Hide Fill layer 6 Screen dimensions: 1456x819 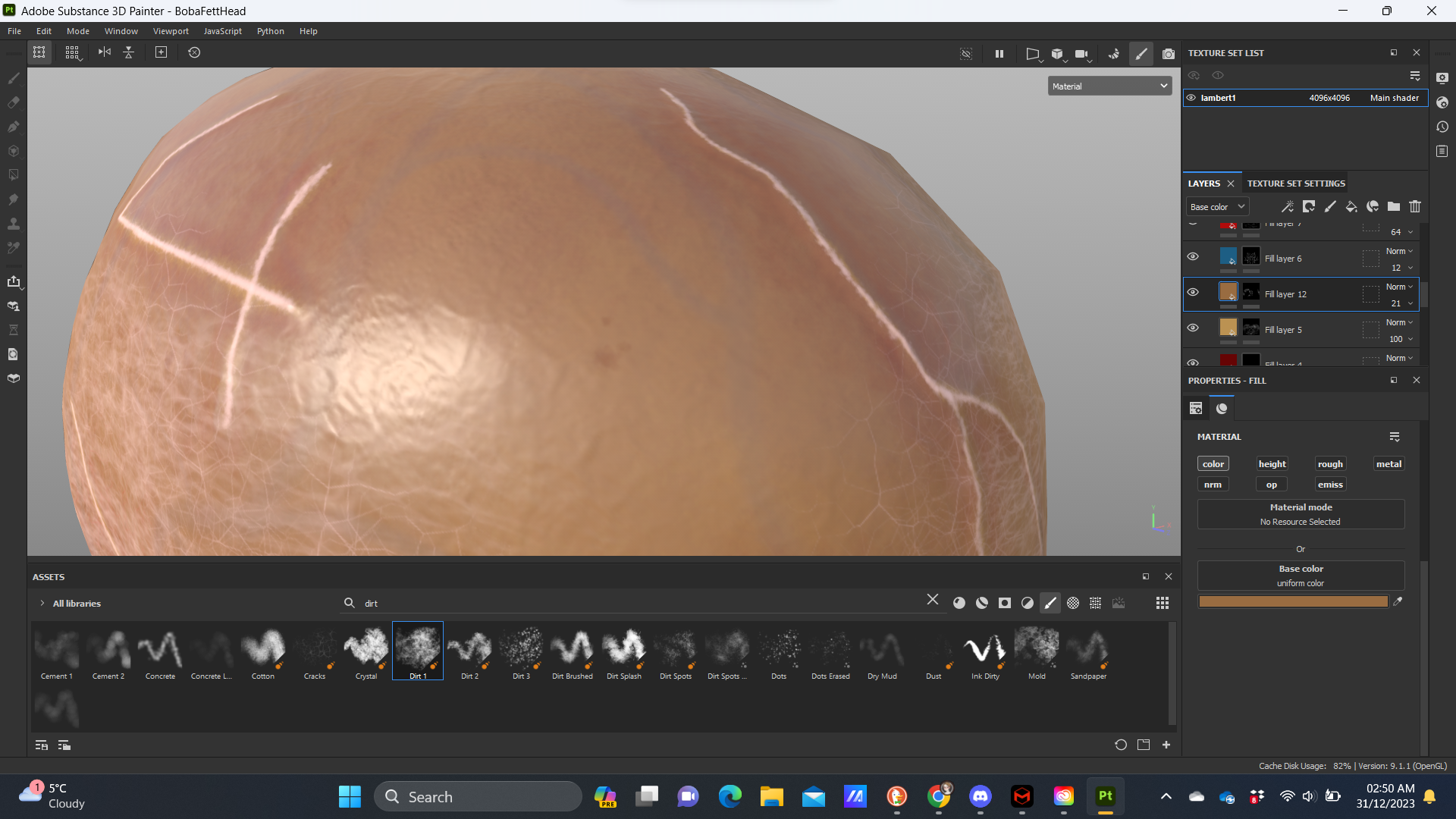pyautogui.click(x=1193, y=256)
